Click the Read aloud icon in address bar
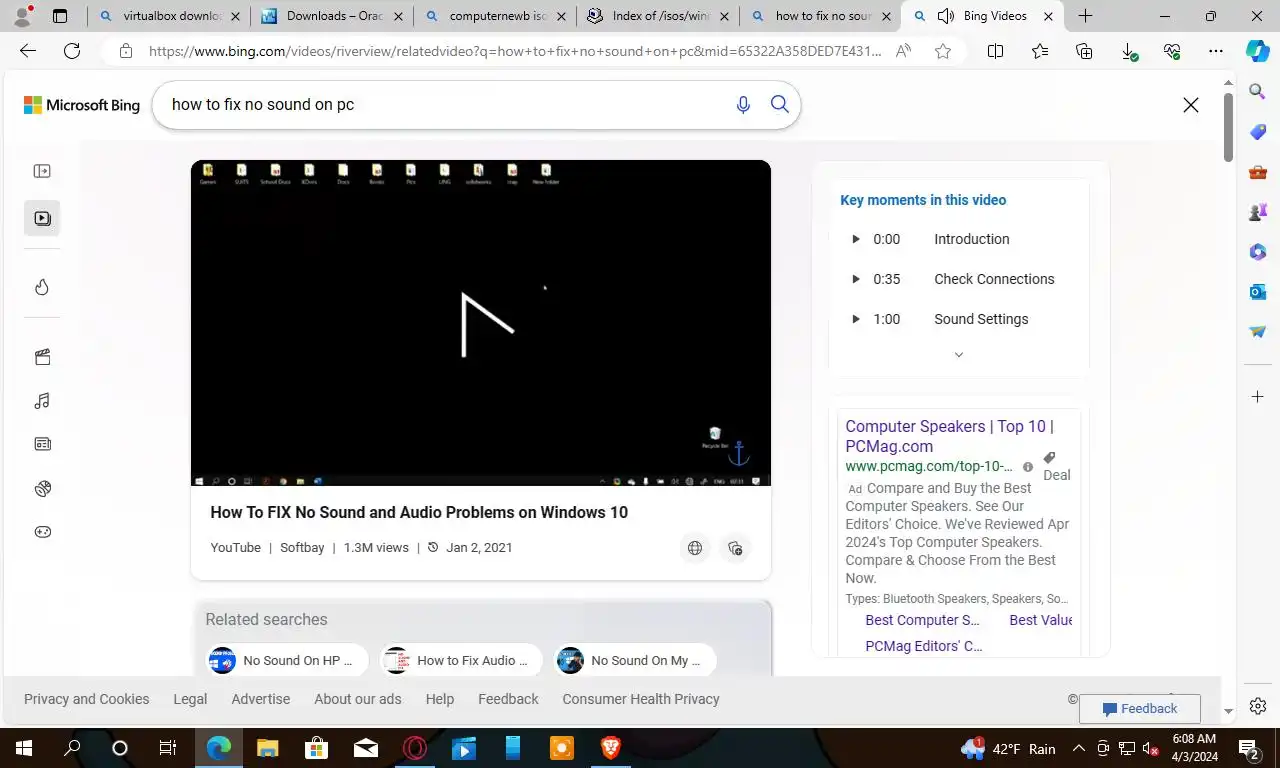 (x=903, y=51)
